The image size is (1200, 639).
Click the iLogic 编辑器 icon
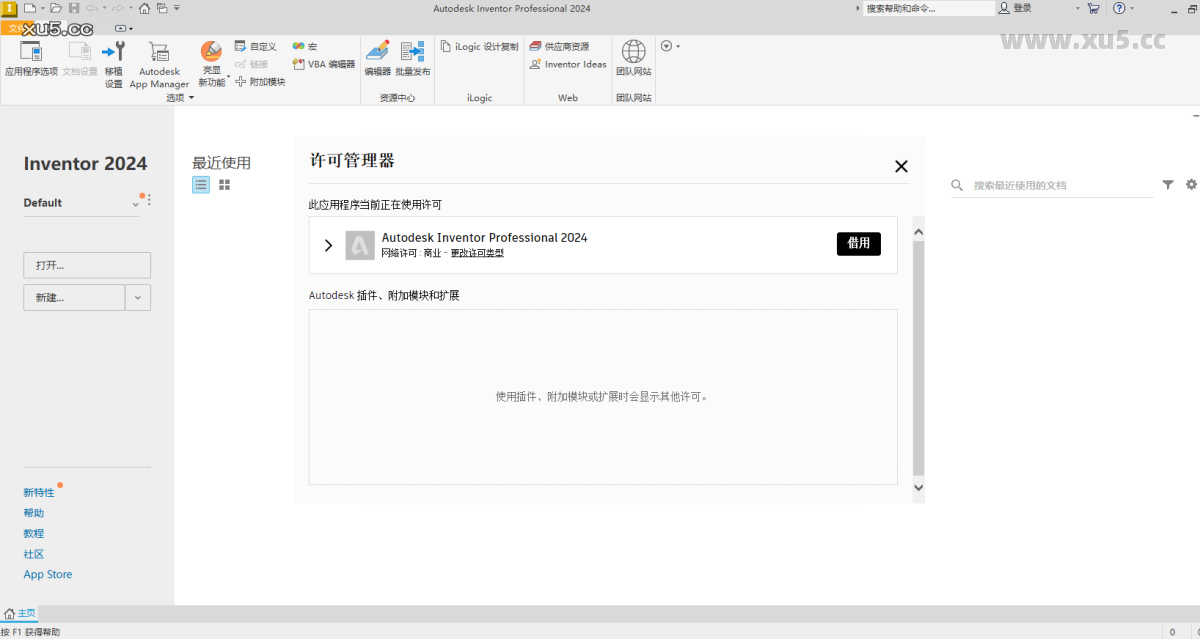(378, 55)
